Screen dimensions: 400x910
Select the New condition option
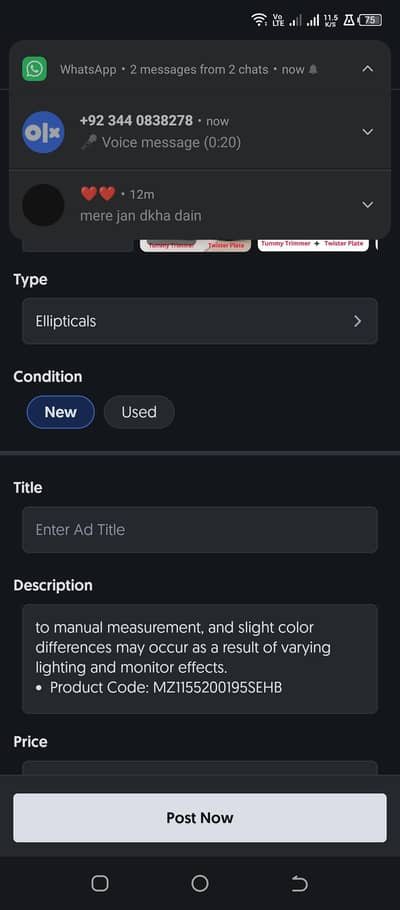point(60,412)
